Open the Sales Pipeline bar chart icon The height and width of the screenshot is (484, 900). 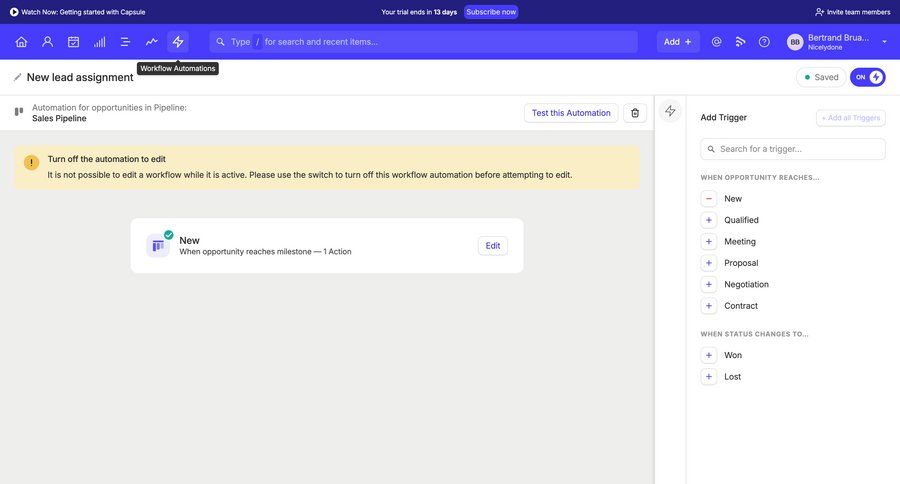(99, 42)
